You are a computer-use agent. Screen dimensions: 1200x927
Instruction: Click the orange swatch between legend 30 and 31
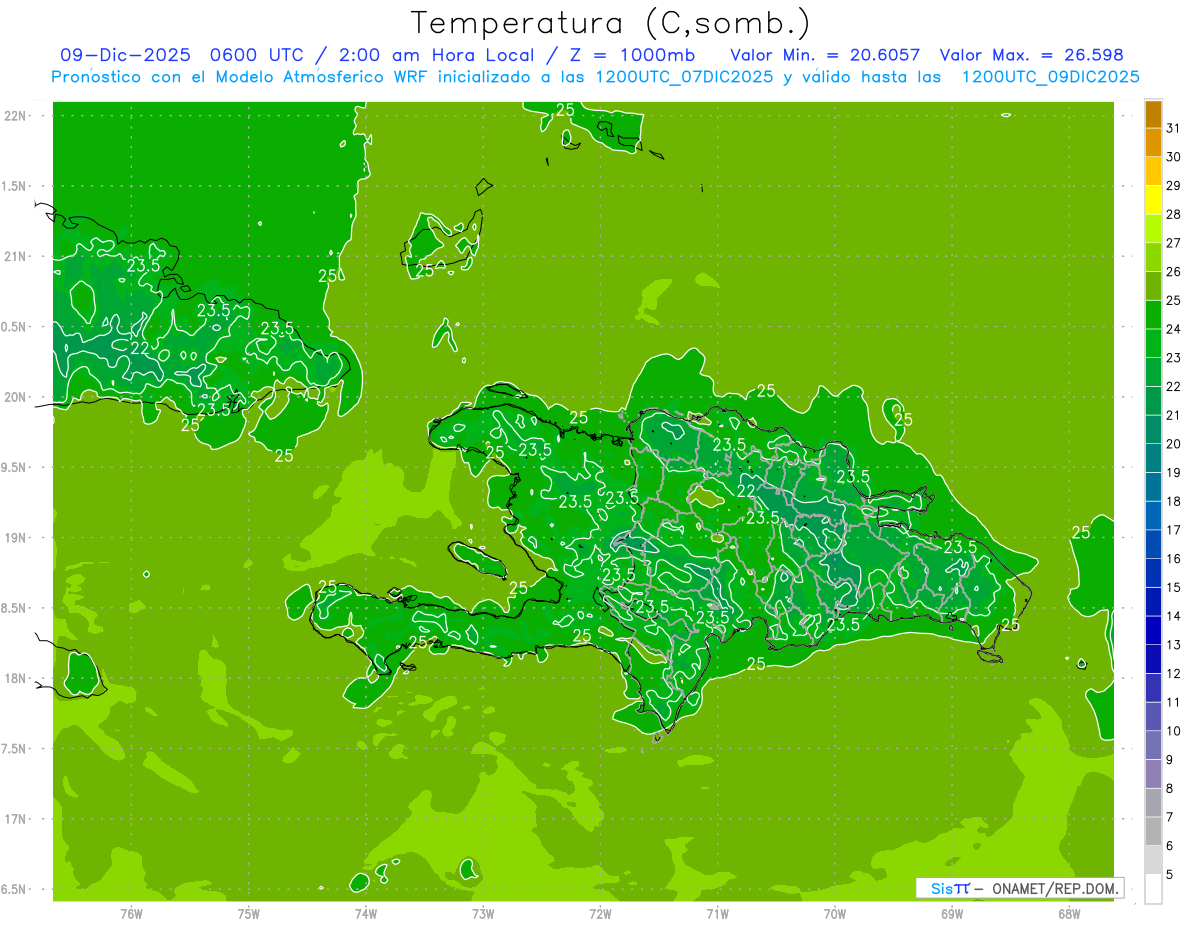[1153, 142]
